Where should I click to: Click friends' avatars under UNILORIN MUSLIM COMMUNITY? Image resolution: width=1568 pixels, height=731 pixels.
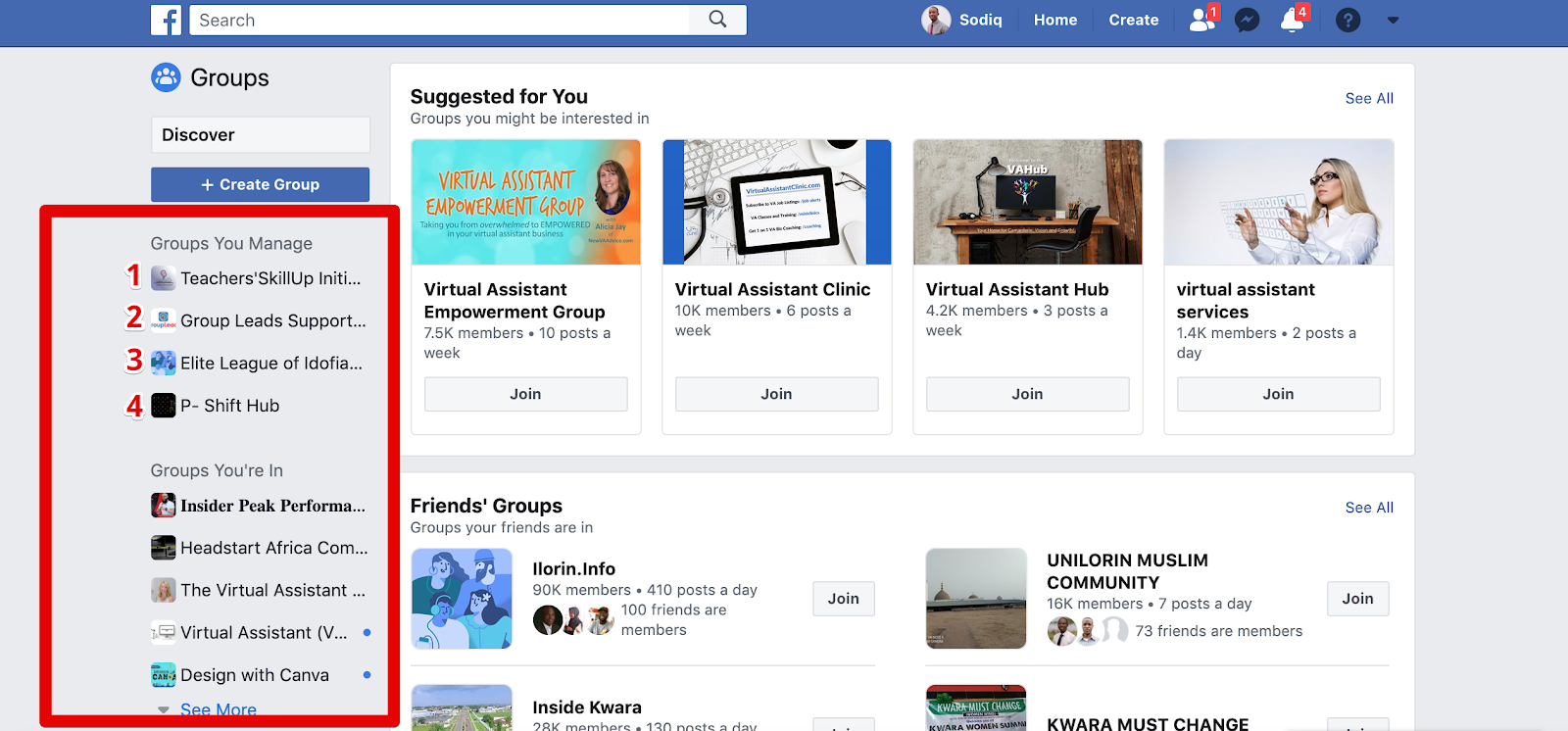(1088, 630)
